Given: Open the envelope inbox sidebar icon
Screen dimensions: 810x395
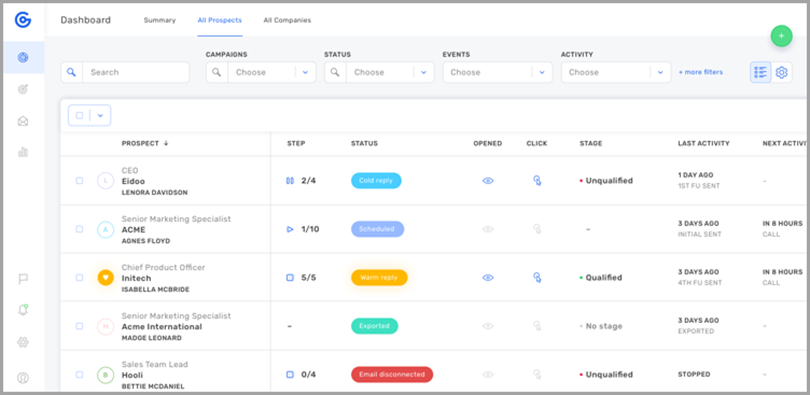Looking at the screenshot, I should [23, 121].
